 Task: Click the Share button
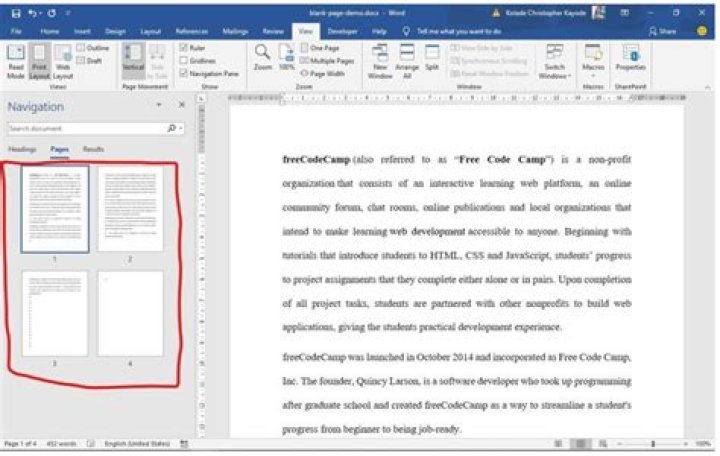pyautogui.click(x=663, y=31)
